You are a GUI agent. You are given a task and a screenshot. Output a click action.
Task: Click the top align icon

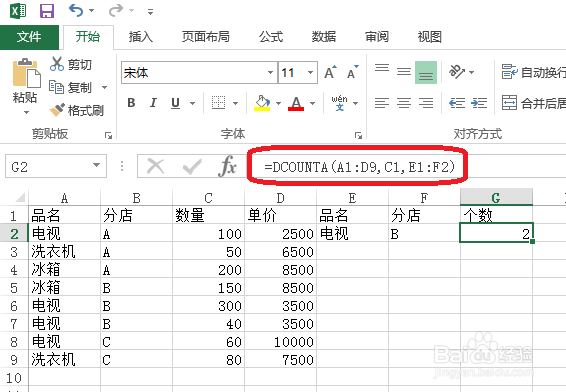click(382, 69)
